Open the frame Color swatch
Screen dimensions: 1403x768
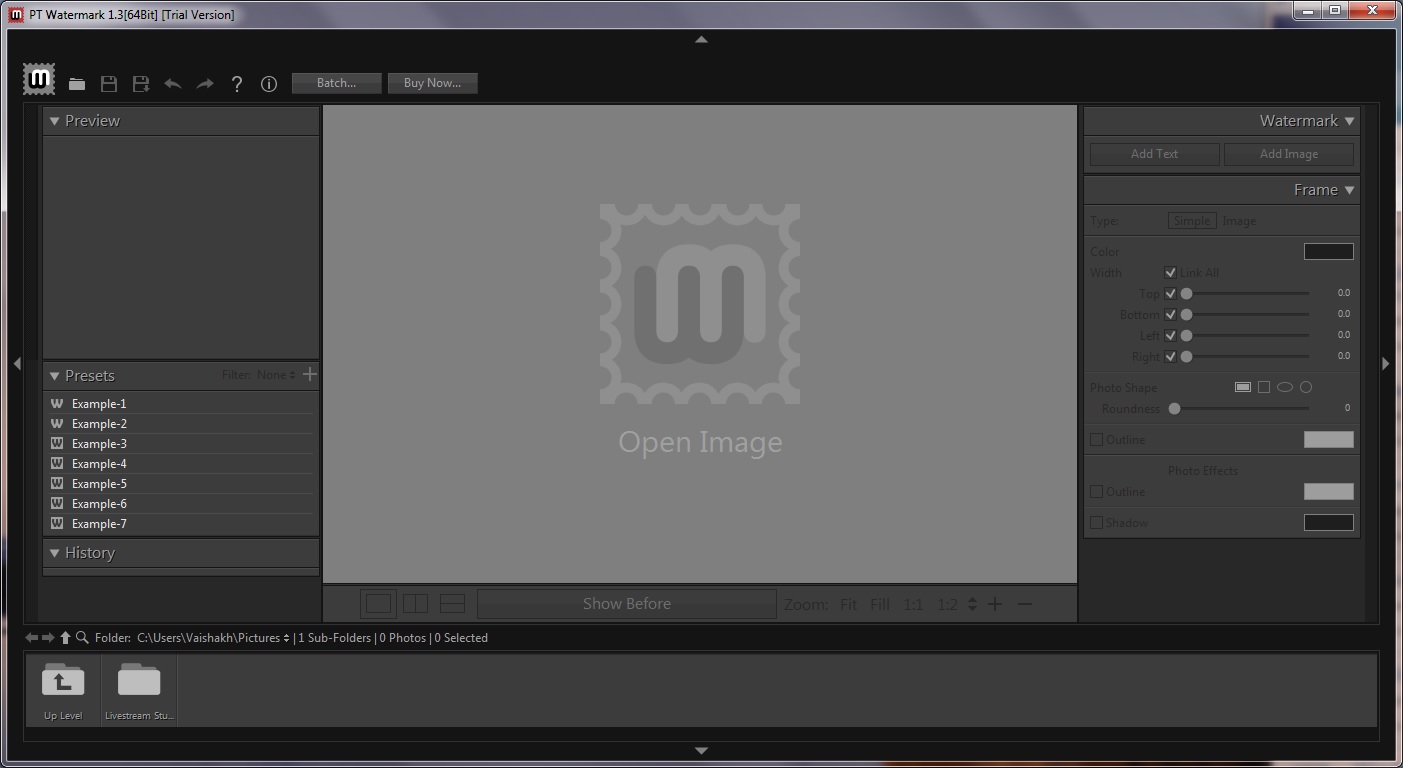1328,251
